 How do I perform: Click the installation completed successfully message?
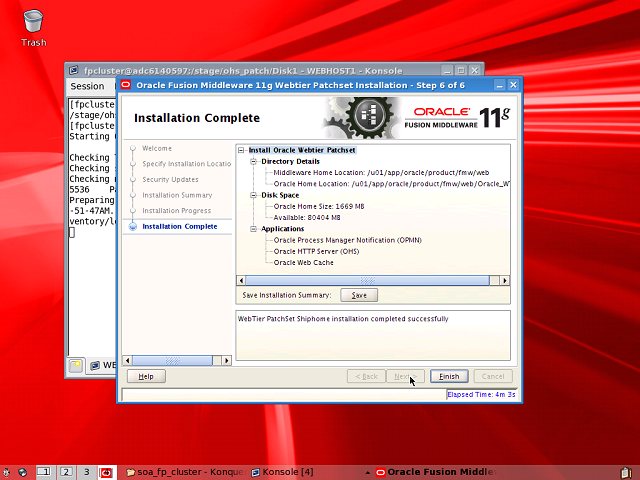coord(343,319)
